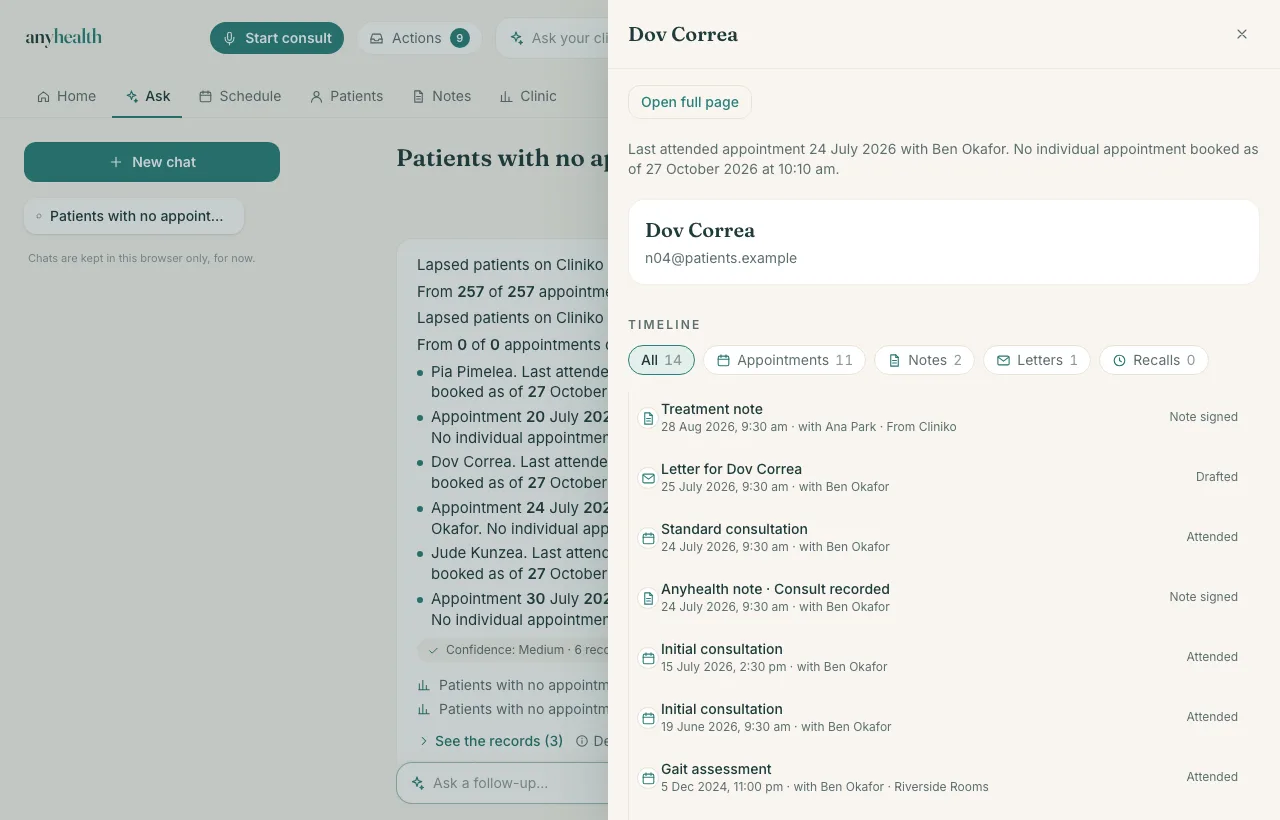Click the calendar icon beside Gait assessment
Image resolution: width=1280 pixels, height=820 pixels.
coord(648,778)
